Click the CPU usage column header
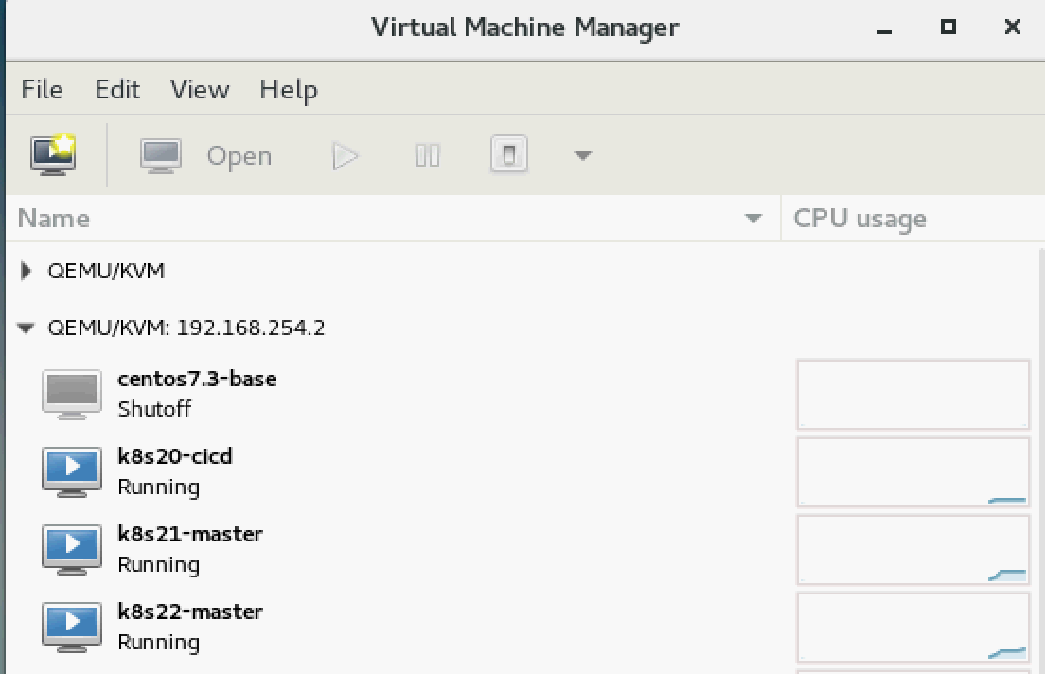This screenshot has width=1046, height=675. point(860,218)
